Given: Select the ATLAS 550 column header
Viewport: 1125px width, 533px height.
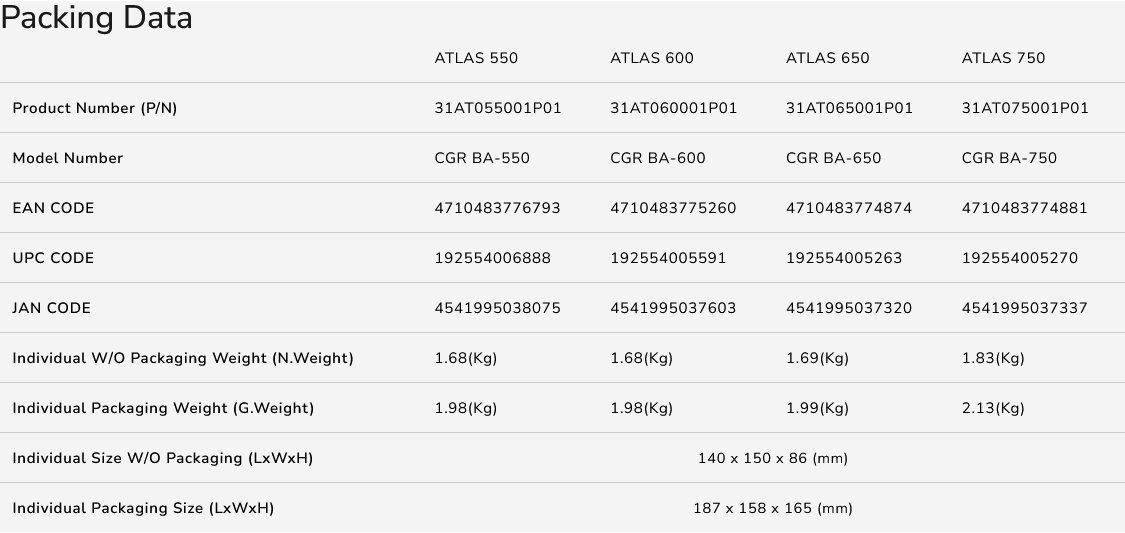Looking at the screenshot, I should click(476, 58).
